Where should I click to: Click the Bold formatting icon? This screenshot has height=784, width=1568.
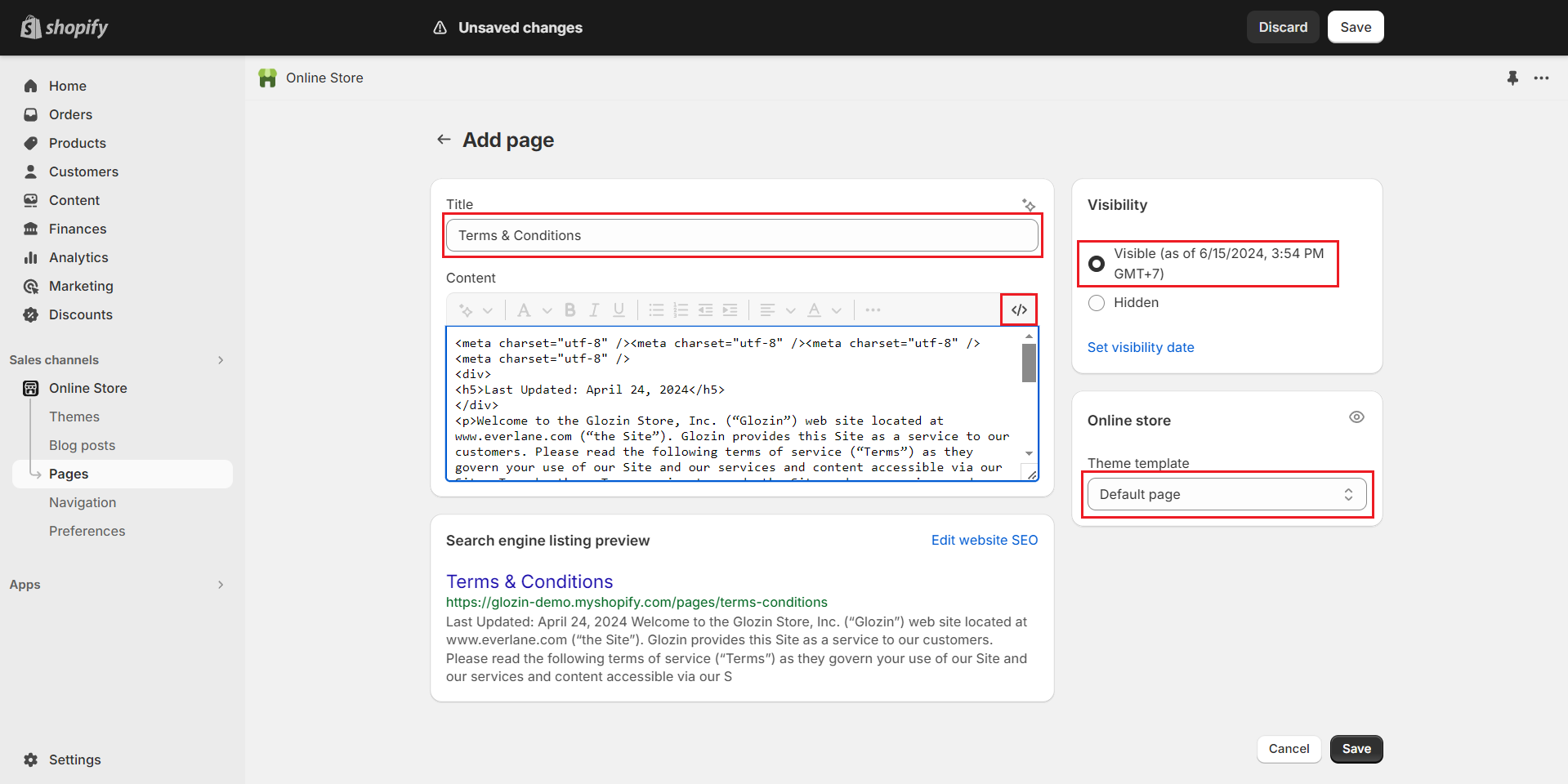[x=570, y=310]
